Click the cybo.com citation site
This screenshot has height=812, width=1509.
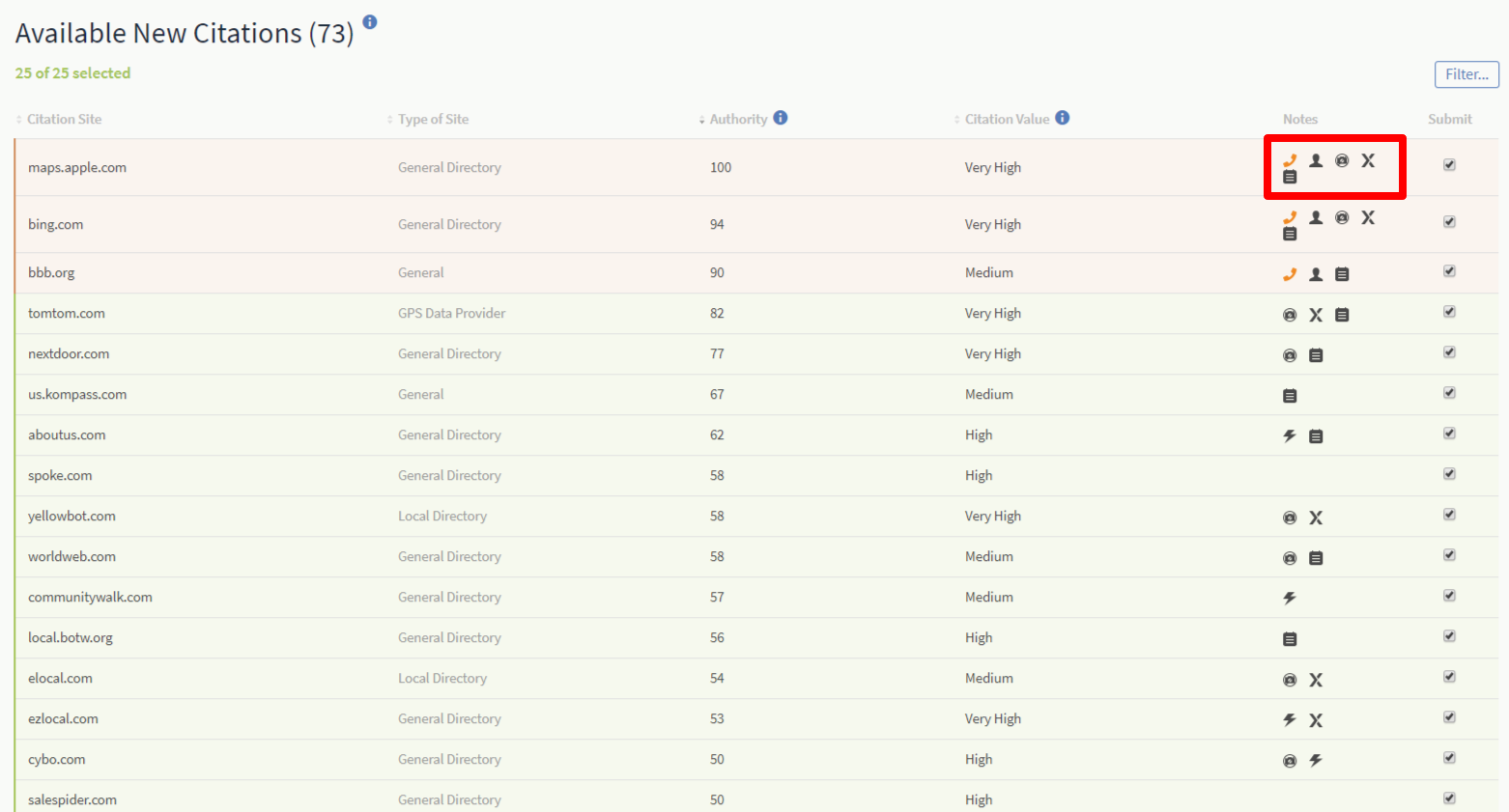[x=57, y=759]
